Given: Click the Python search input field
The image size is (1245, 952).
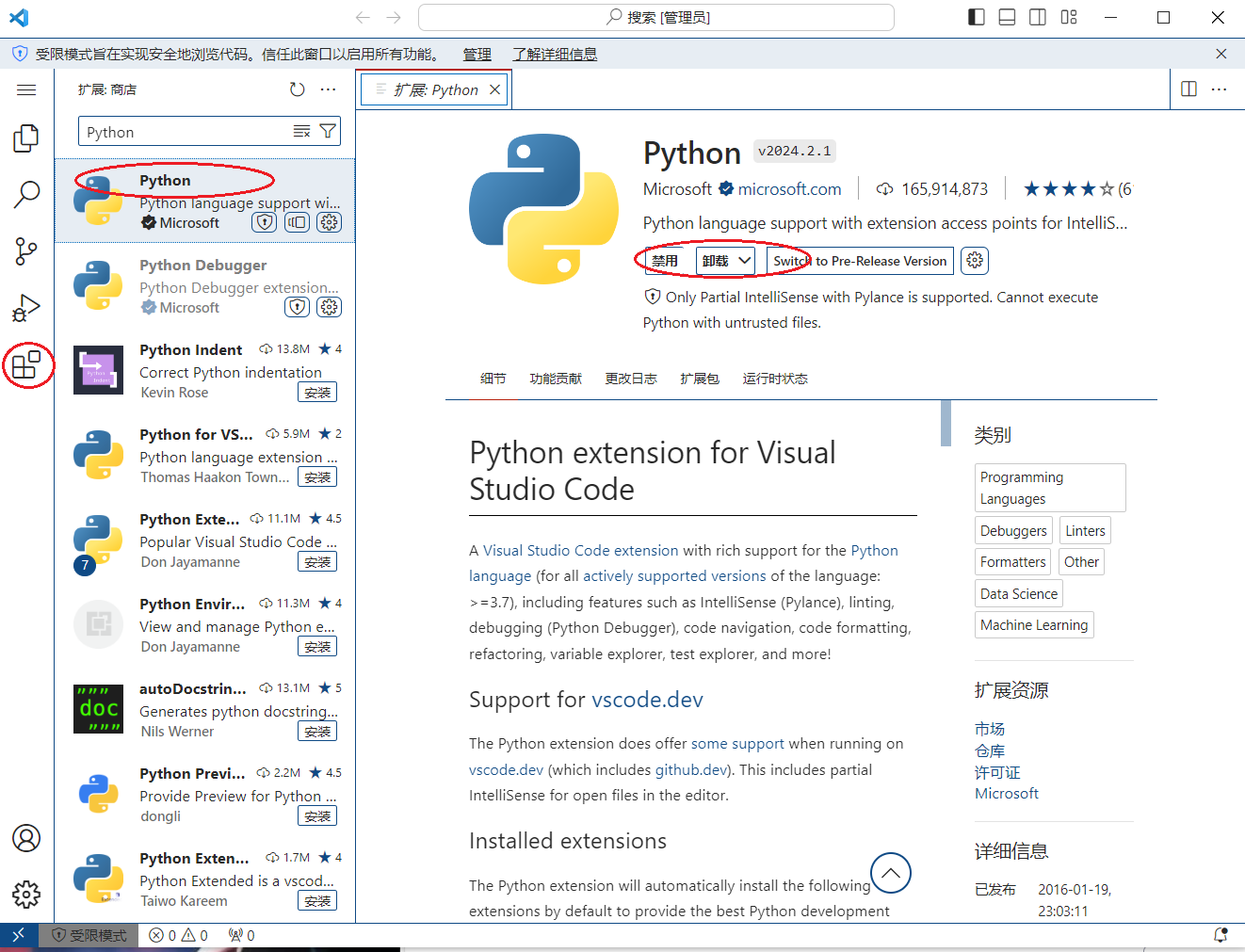Looking at the screenshot, I should [188, 132].
